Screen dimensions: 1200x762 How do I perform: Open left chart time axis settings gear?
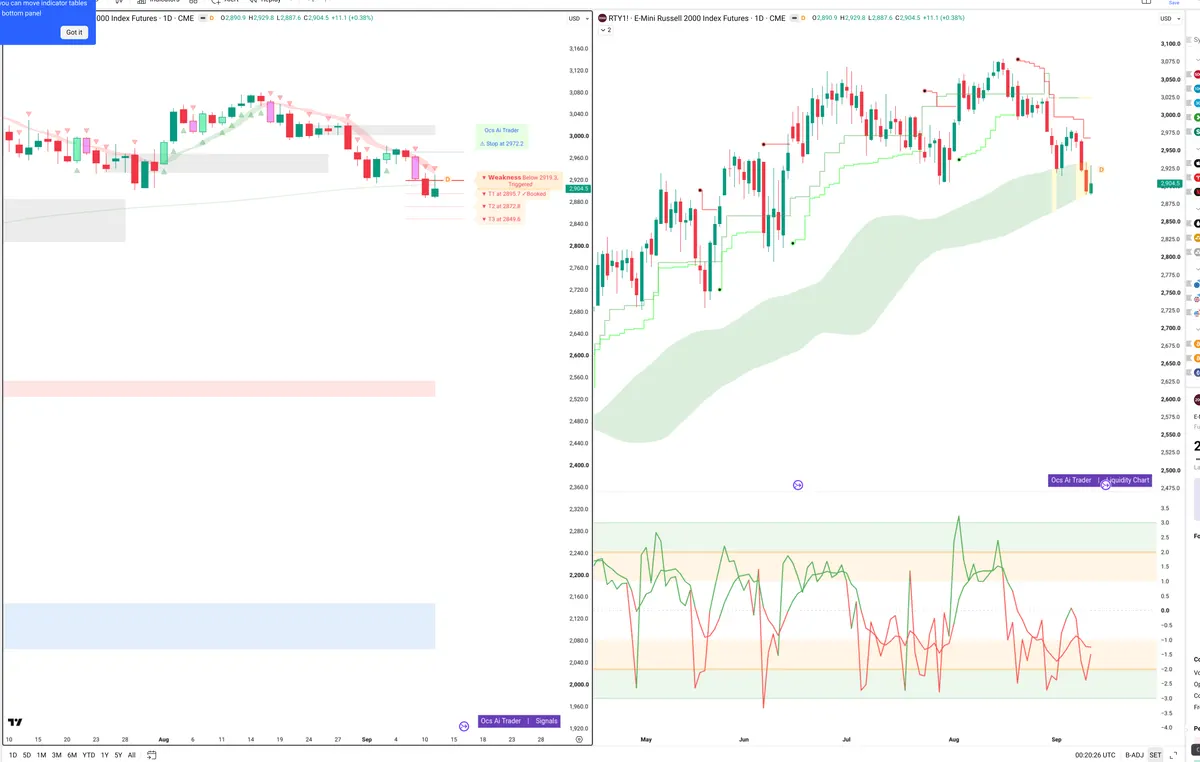pos(579,739)
